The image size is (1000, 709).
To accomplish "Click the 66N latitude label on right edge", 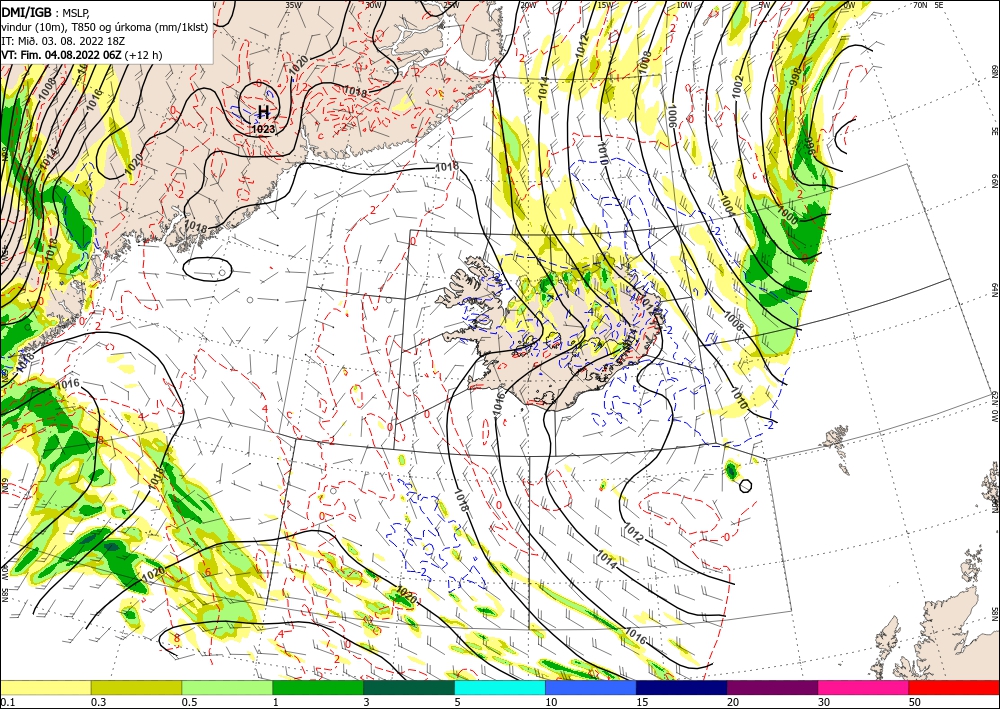I will click(x=995, y=182).
